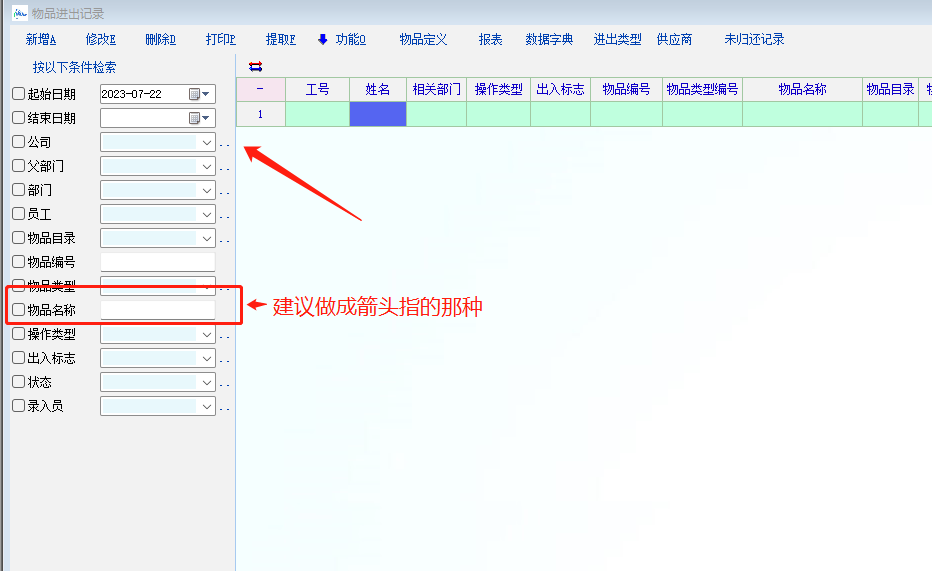The height and width of the screenshot is (571, 932).
Task: Click the 未归还记录 button
Action: (754, 40)
